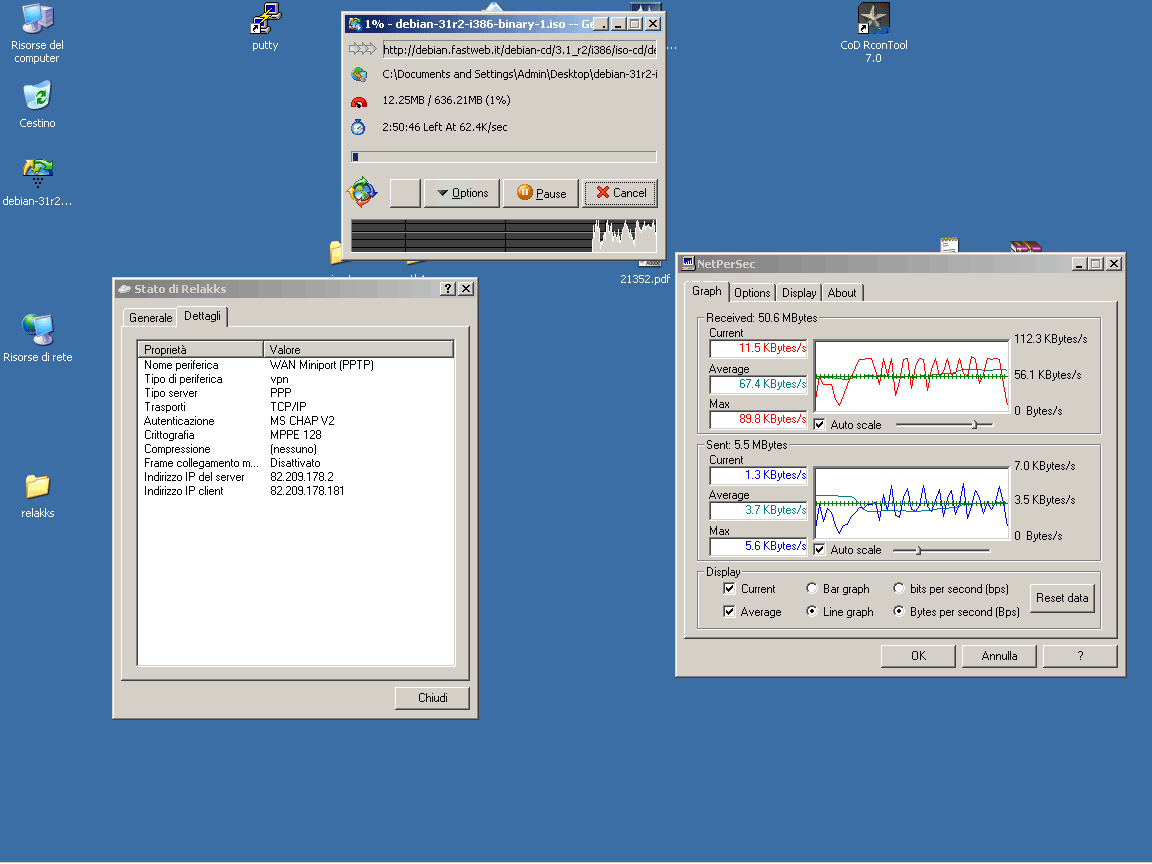The image size is (1152, 864).
Task: Switch to the Generale tab
Action: click(150, 317)
